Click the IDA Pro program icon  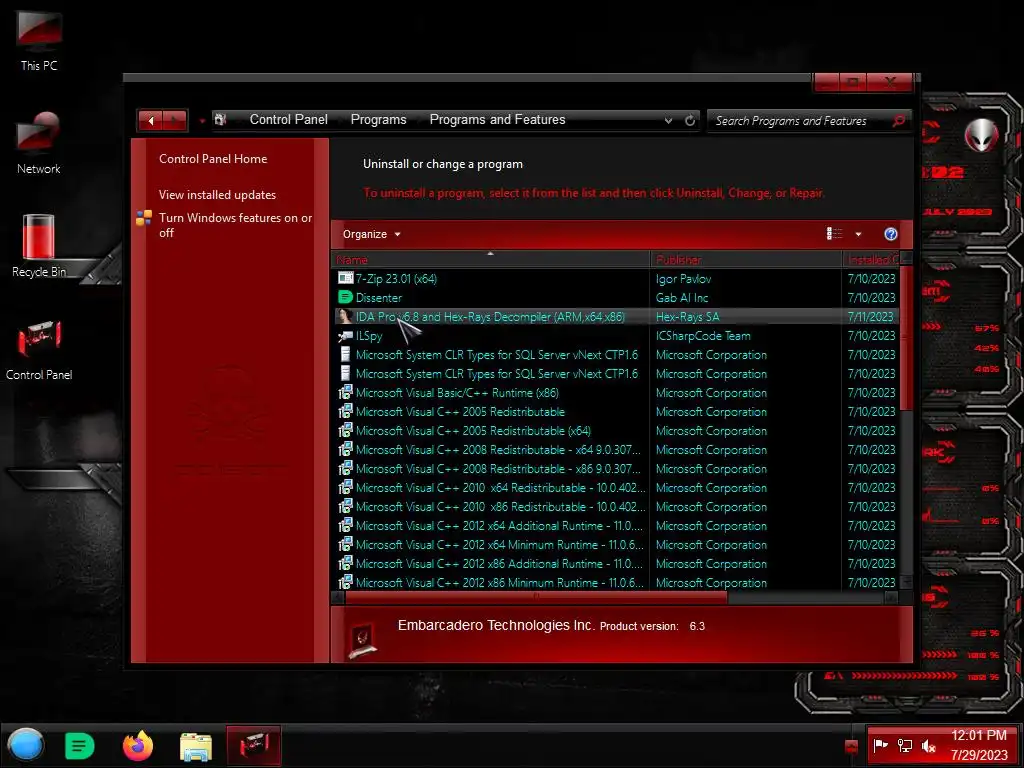[345, 317]
